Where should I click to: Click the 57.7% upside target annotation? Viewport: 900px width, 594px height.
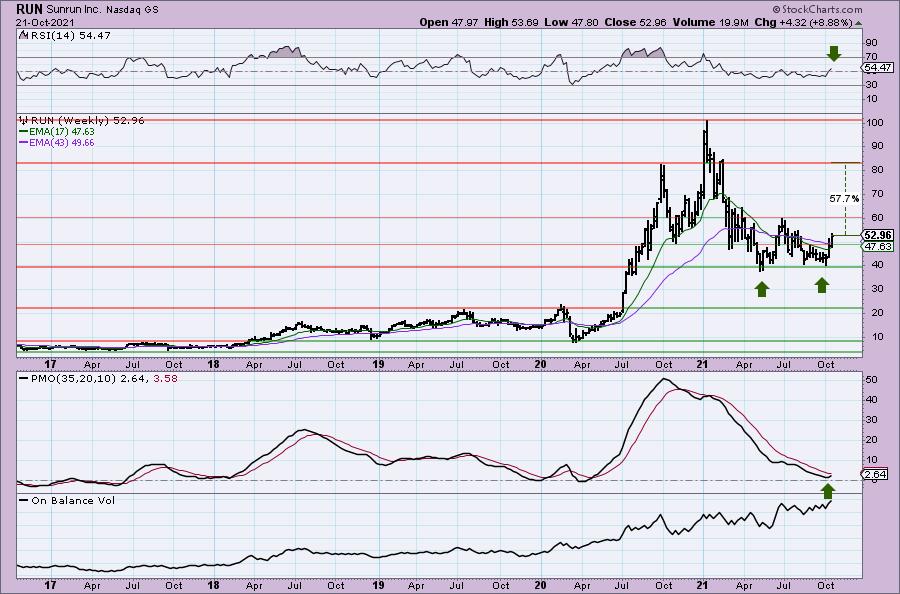point(844,199)
